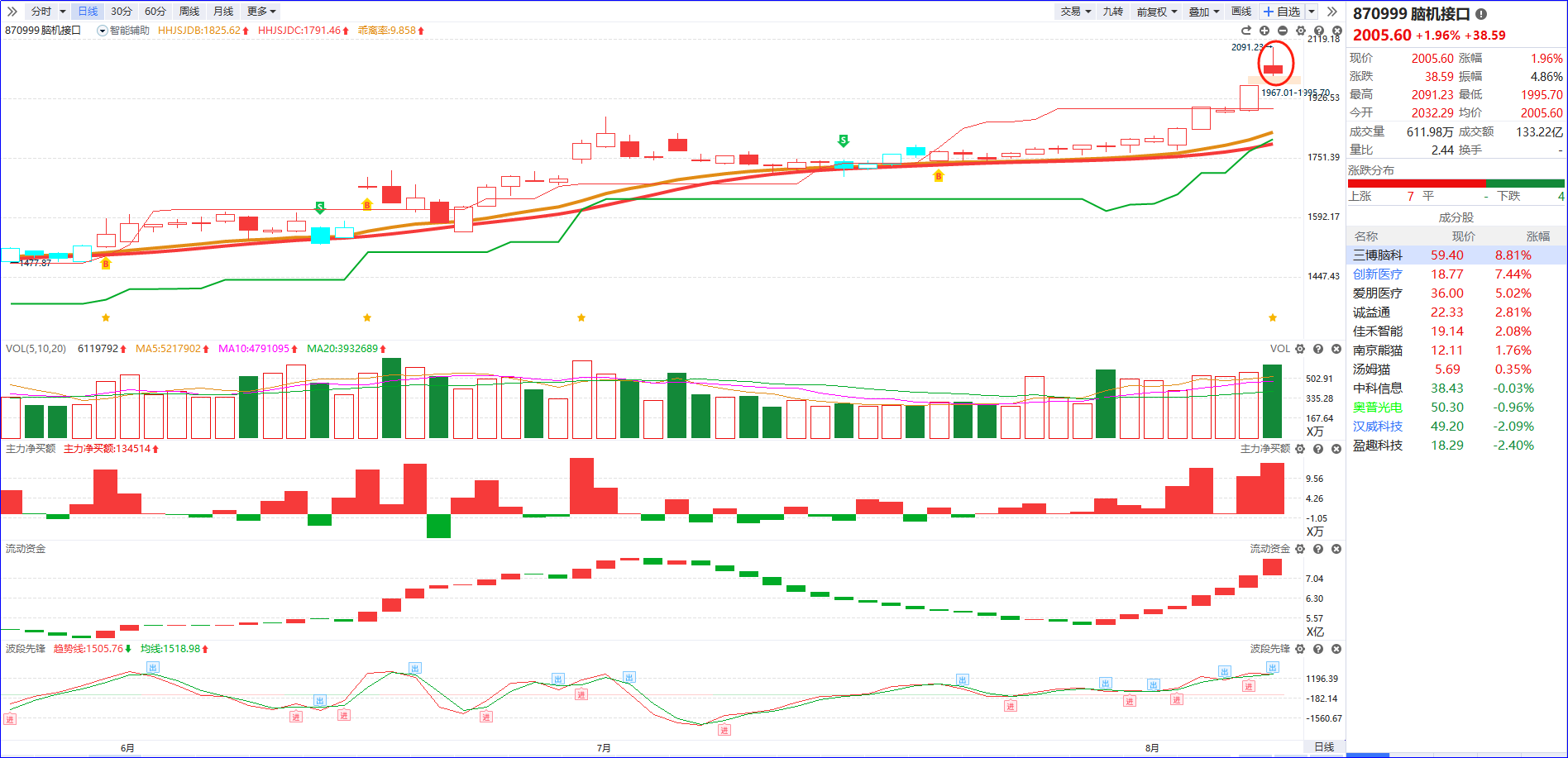Open 流动资金 panel help icon
Screen dimensions: 1568x758
(1318, 549)
